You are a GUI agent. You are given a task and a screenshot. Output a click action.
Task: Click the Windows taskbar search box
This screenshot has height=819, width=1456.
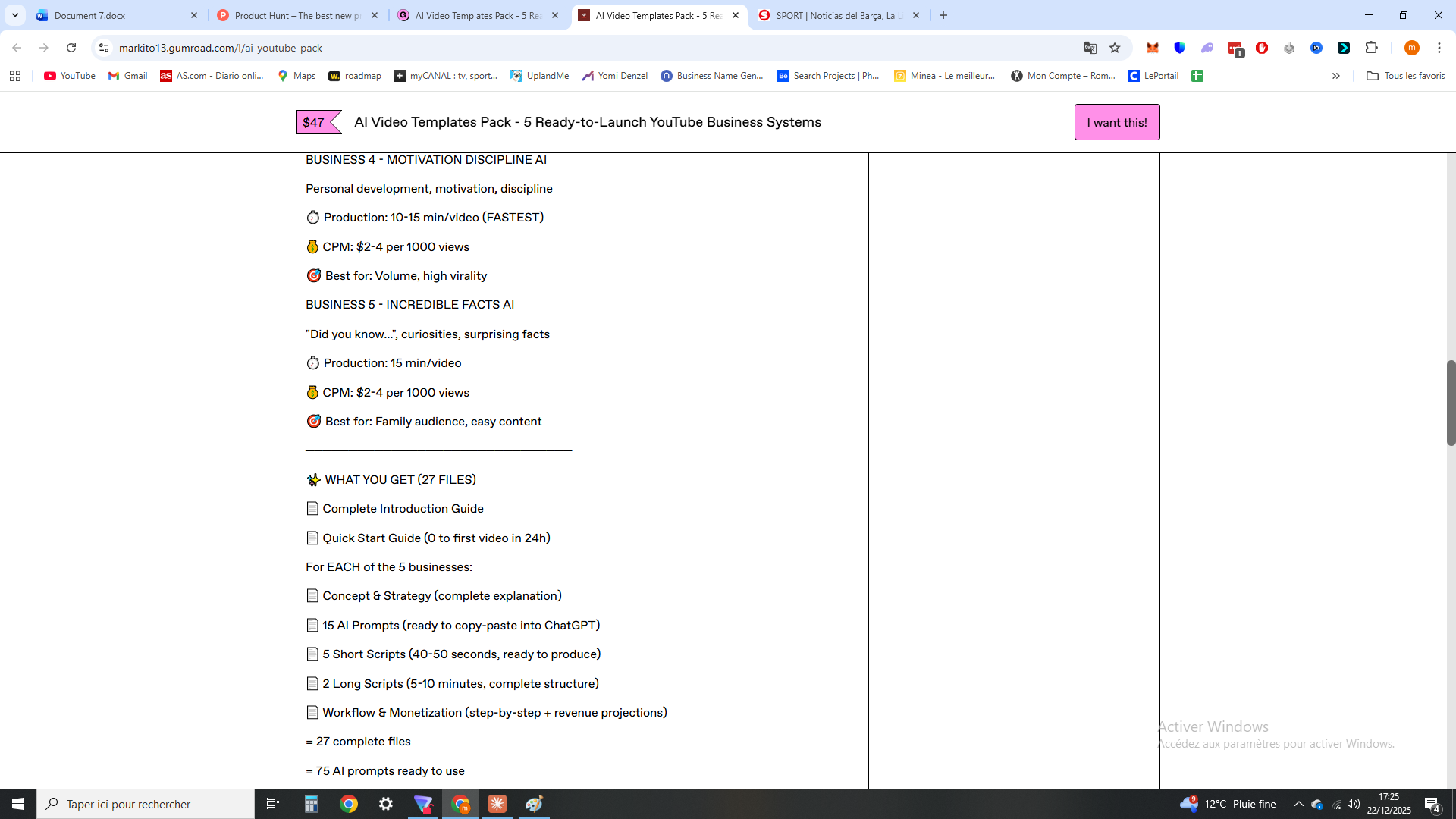146,804
